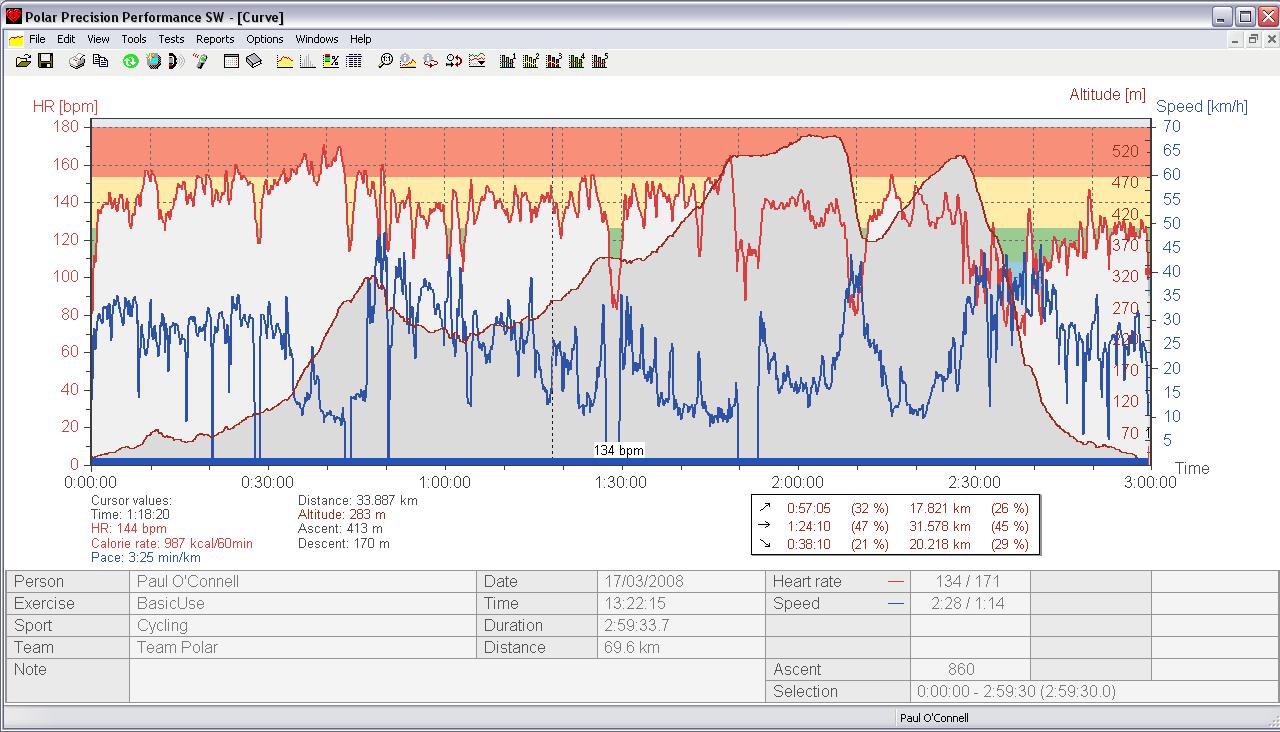Open the Tools menu
1280x732 pixels.
[x=134, y=39]
